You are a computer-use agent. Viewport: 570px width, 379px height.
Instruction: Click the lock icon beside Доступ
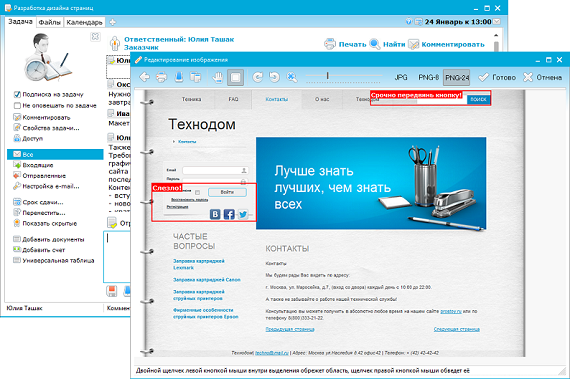17,138
